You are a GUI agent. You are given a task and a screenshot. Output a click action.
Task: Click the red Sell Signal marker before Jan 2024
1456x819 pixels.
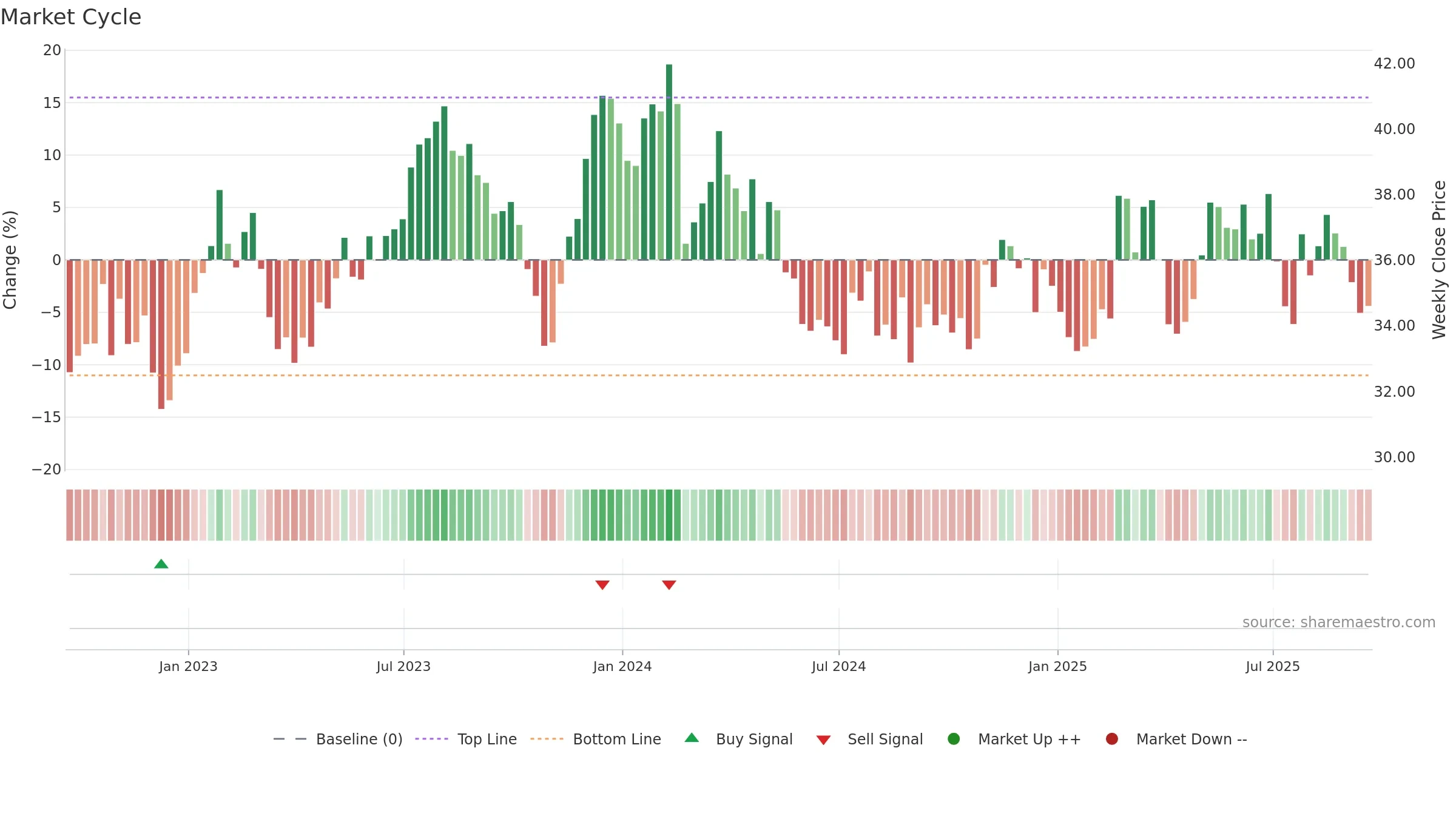pos(602,585)
